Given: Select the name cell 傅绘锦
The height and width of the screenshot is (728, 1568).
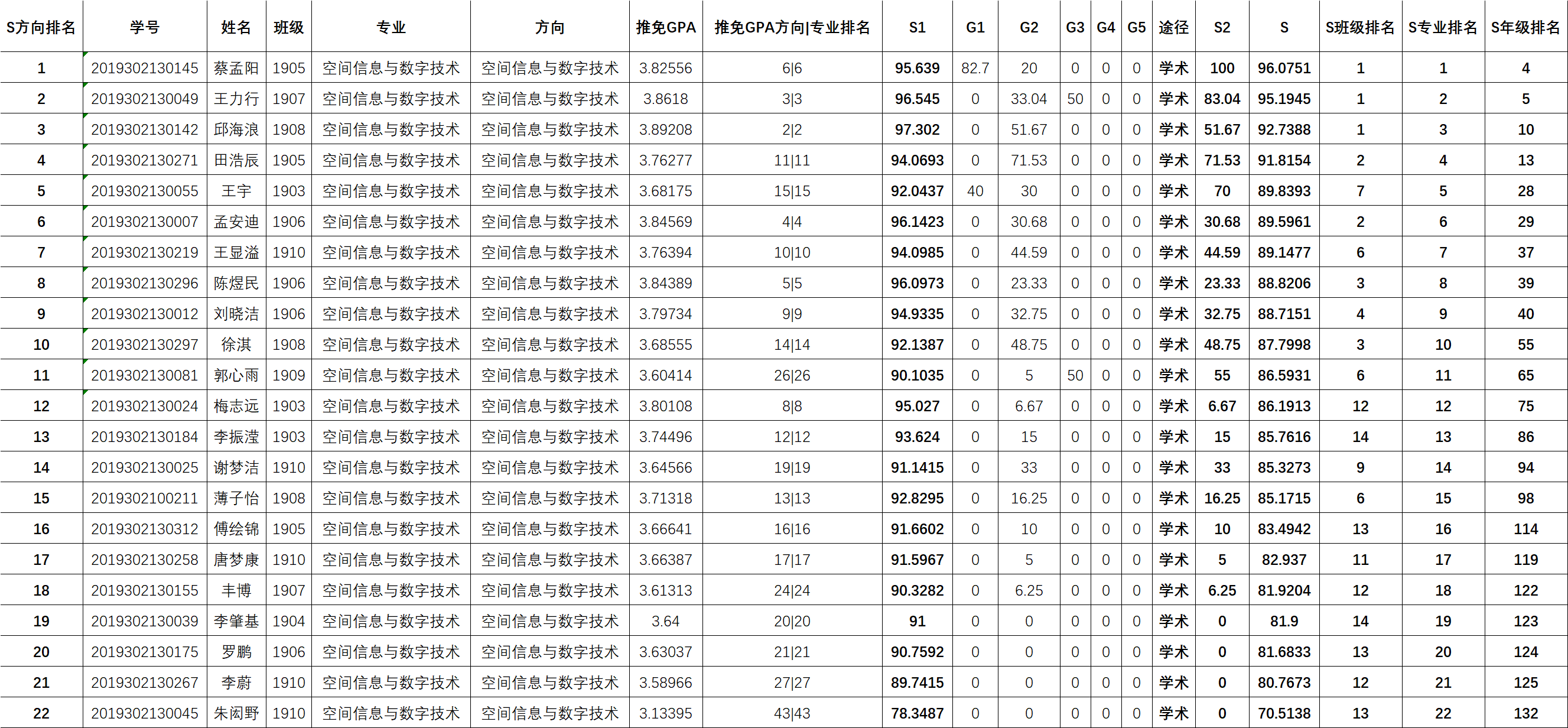Looking at the screenshot, I should [x=236, y=529].
